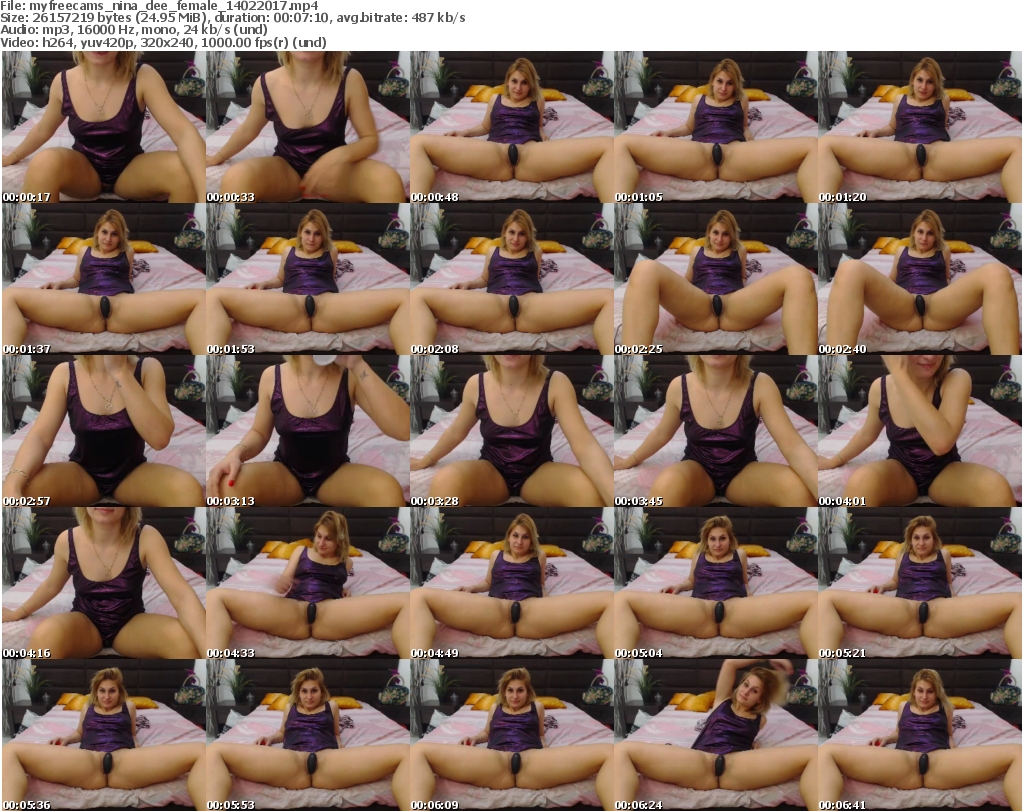The image size is (1024, 811).
Task: Click the Audio mp3 16000 Hz info line
Action: 134,30
